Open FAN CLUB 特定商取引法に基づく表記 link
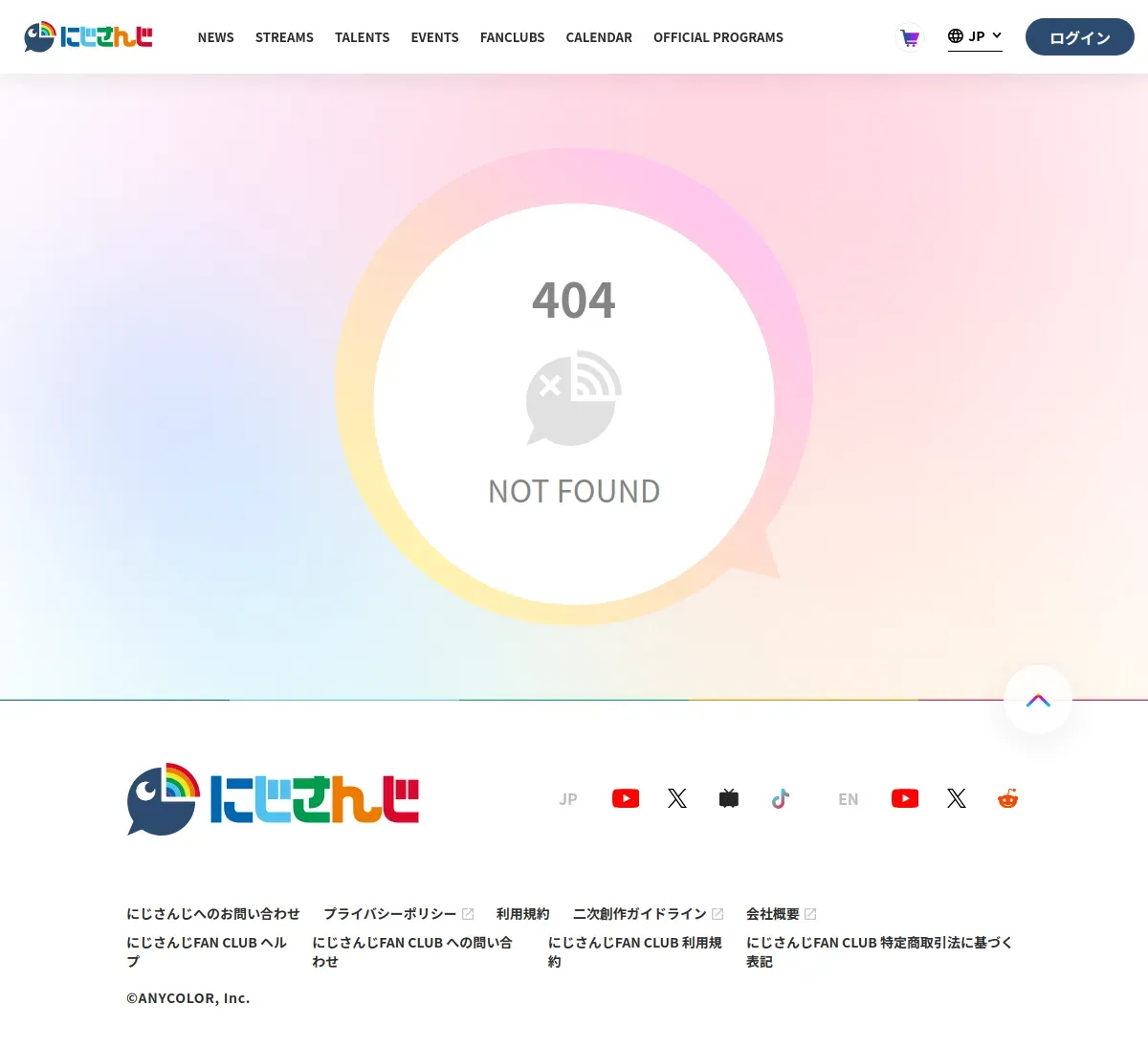The height and width of the screenshot is (1049, 1148). [x=880, y=951]
